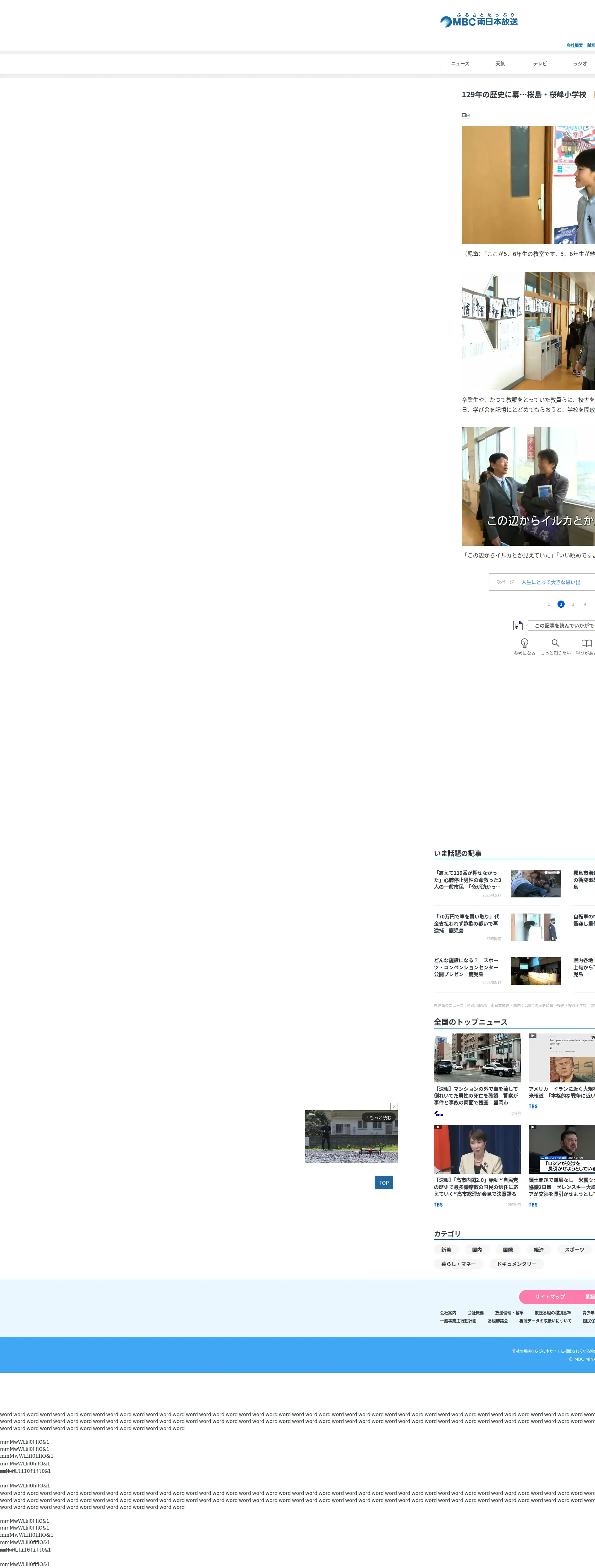Select the ドキュメンタリー category chip
Image resolution: width=595 pixels, height=1568 pixels.
[516, 1264]
